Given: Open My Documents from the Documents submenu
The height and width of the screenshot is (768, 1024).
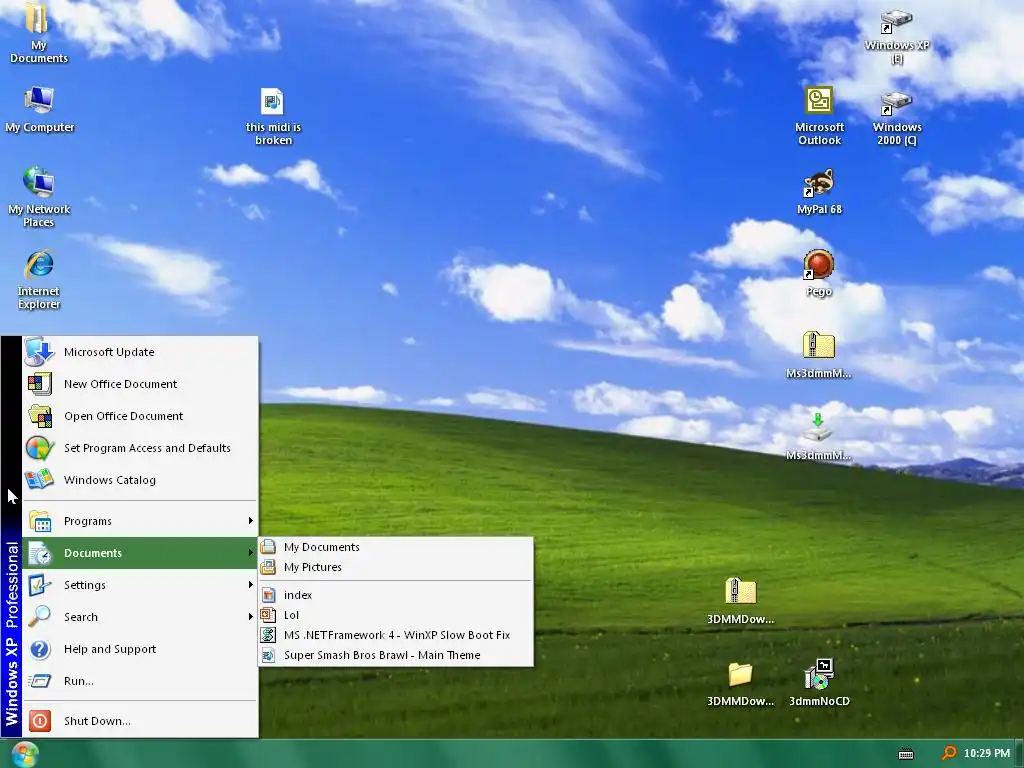Looking at the screenshot, I should click(396, 547).
